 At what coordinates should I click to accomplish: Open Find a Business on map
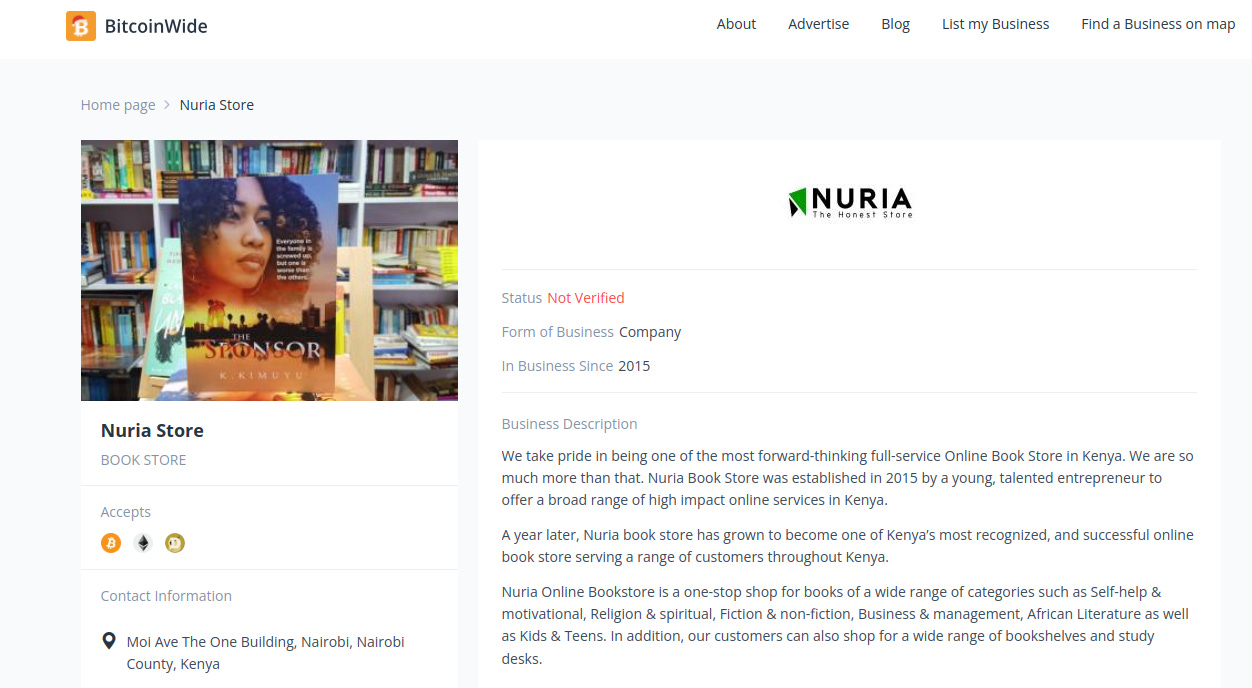pyautogui.click(x=1158, y=24)
